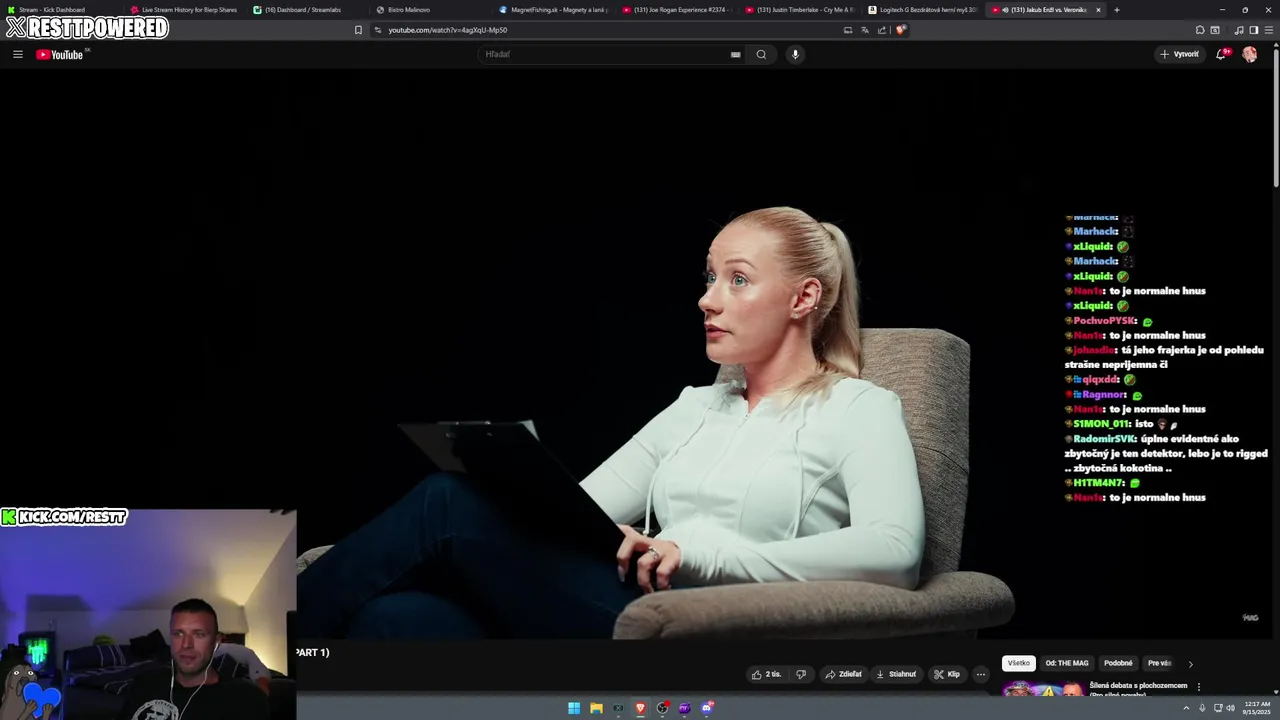Select the Pre vás chip
The height and width of the screenshot is (720, 1280).
point(1159,663)
